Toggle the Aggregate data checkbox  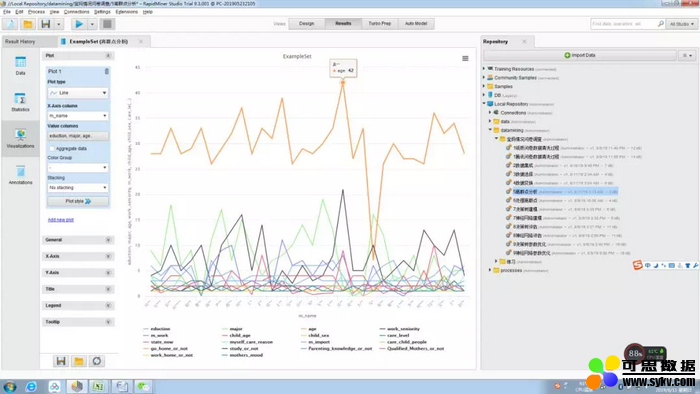point(52,149)
